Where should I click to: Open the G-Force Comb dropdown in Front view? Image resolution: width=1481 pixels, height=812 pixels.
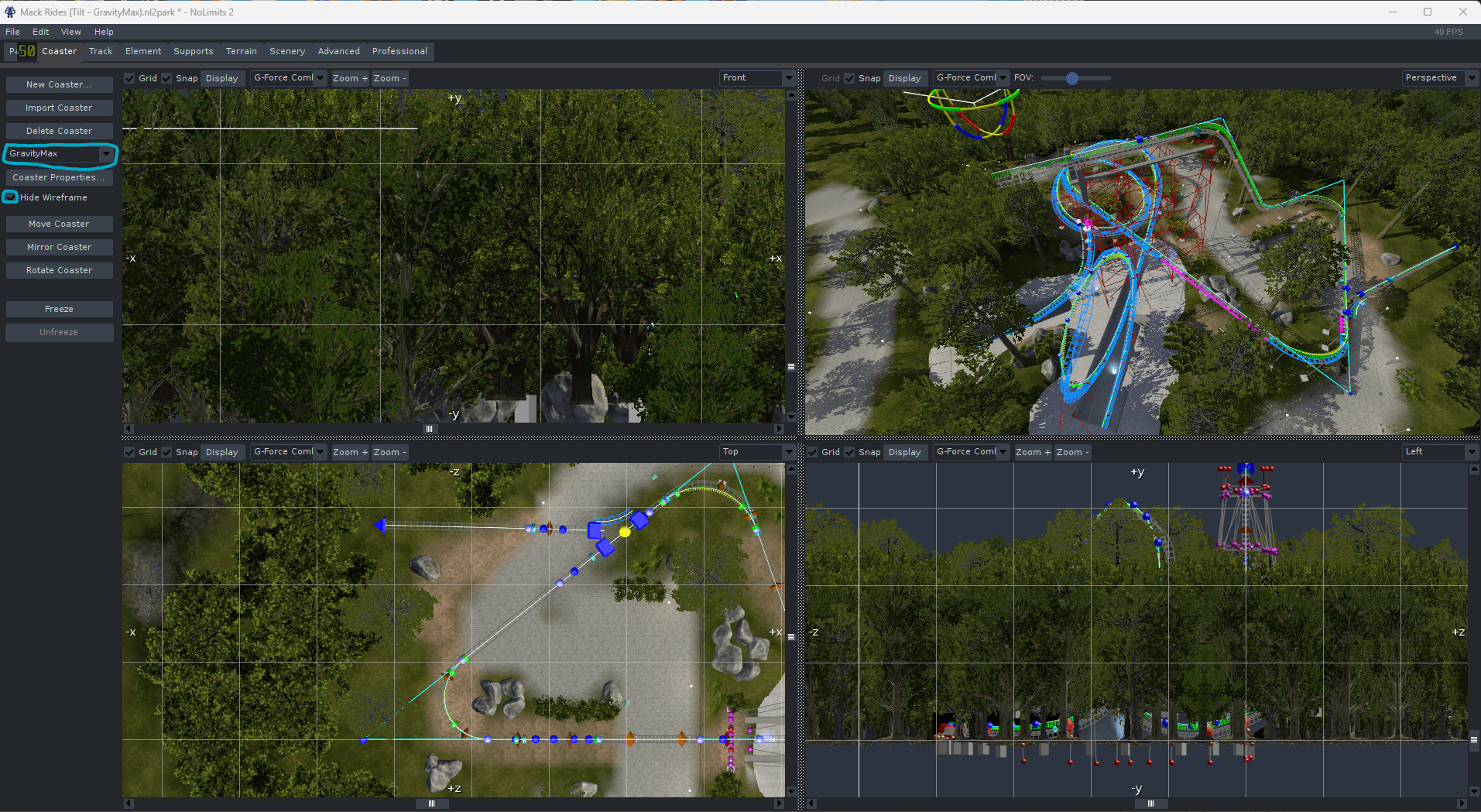point(289,78)
